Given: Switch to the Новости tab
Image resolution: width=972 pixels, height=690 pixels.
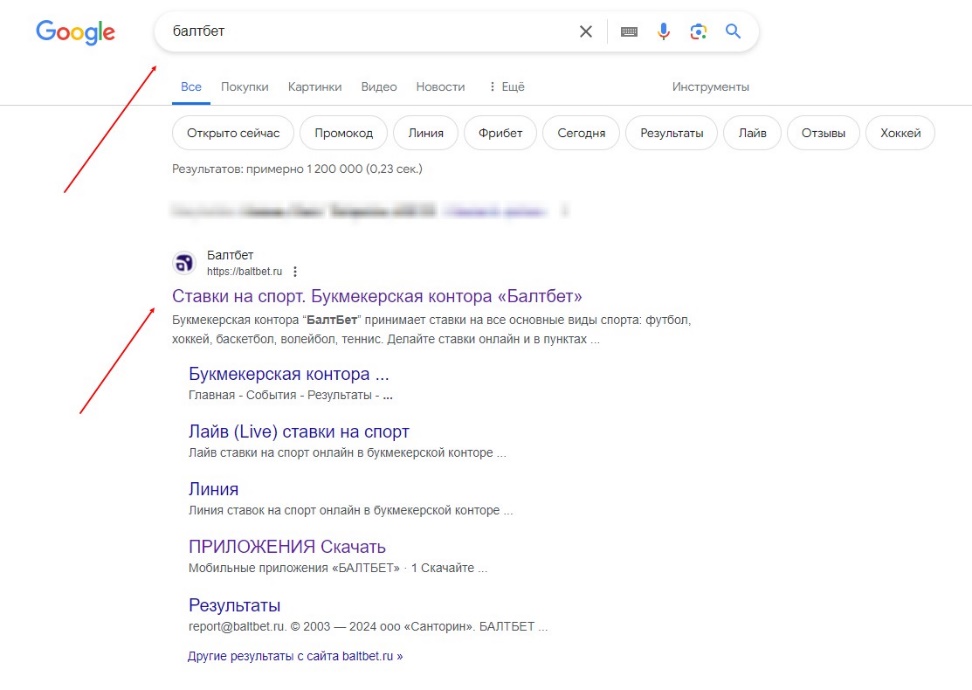Looking at the screenshot, I should click(x=440, y=87).
